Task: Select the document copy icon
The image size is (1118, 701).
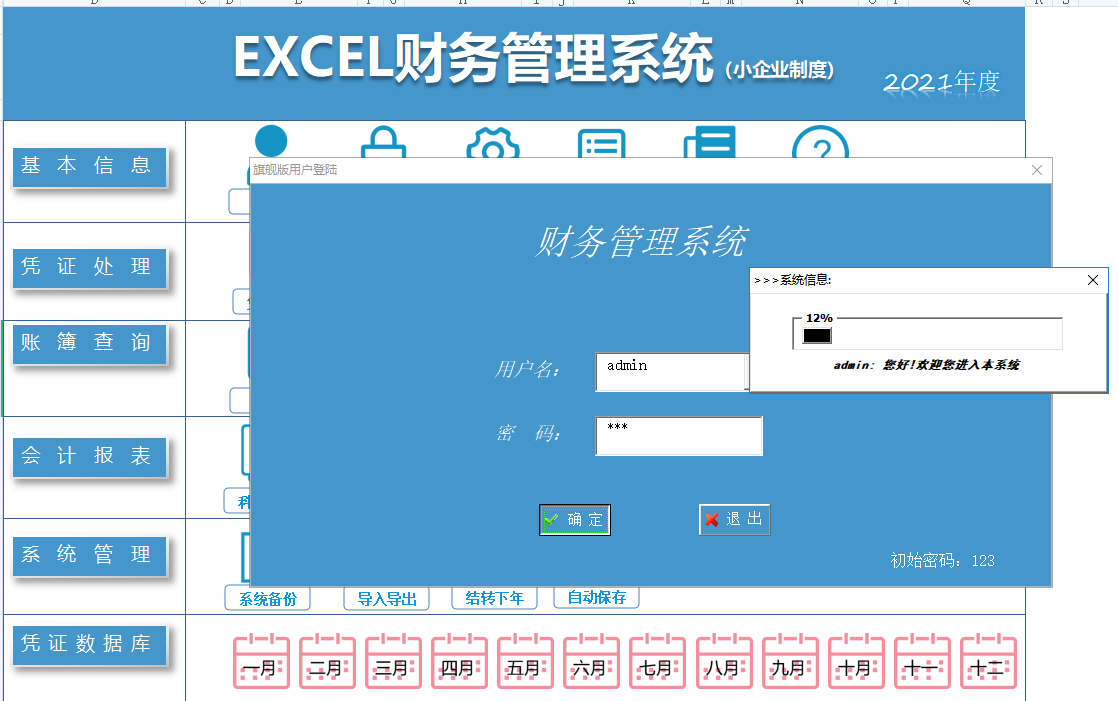Action: (709, 143)
